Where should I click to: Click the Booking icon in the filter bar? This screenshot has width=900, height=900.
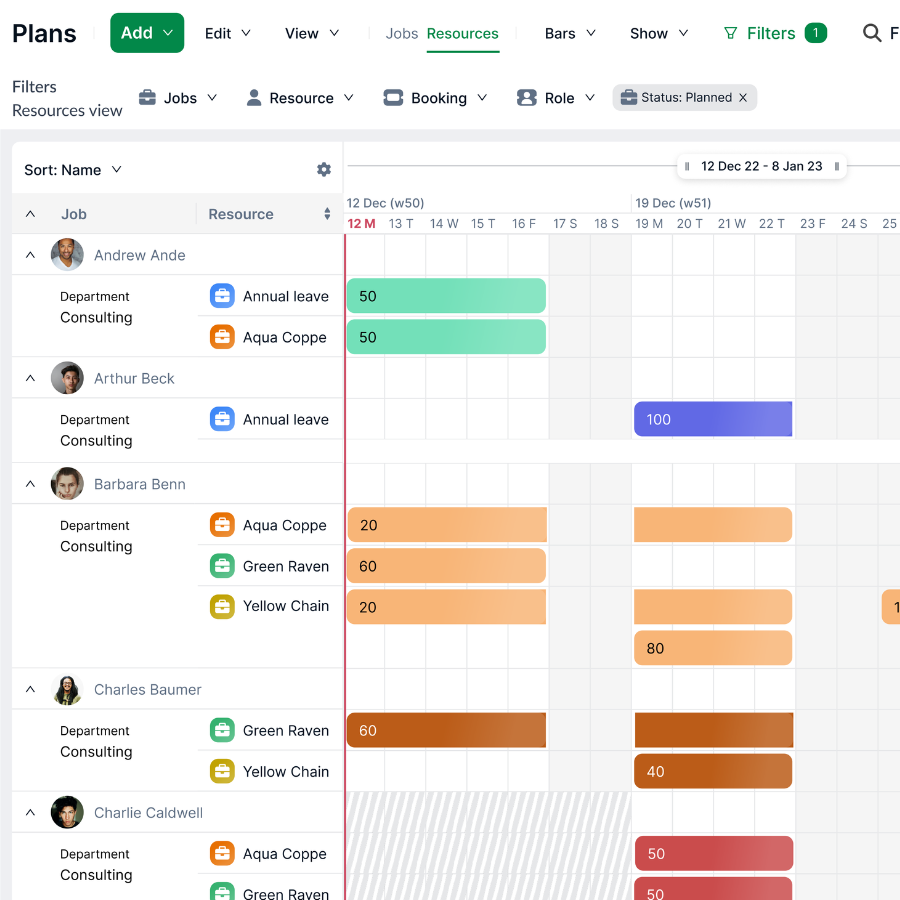tap(391, 97)
